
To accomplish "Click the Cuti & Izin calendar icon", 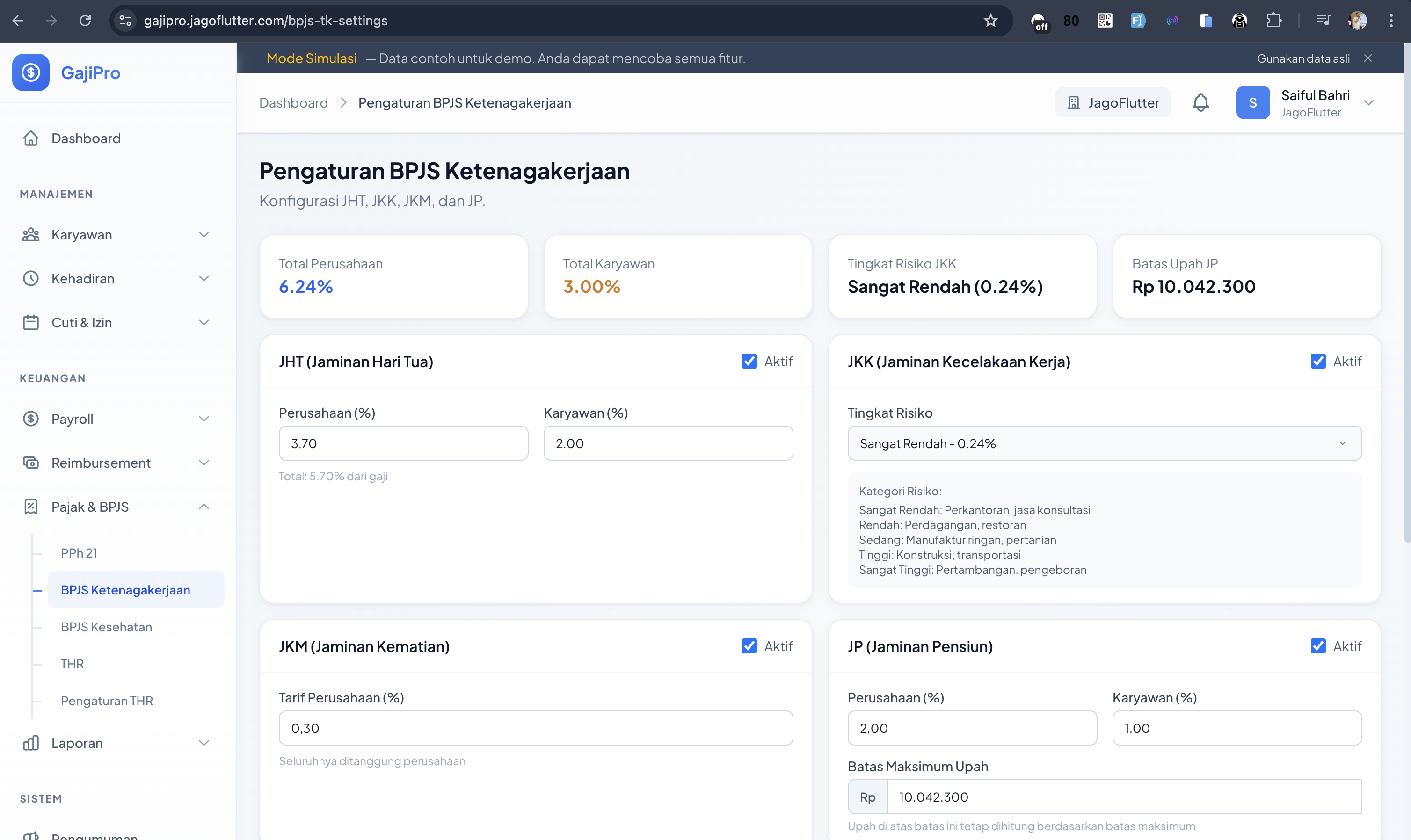I will (30, 323).
